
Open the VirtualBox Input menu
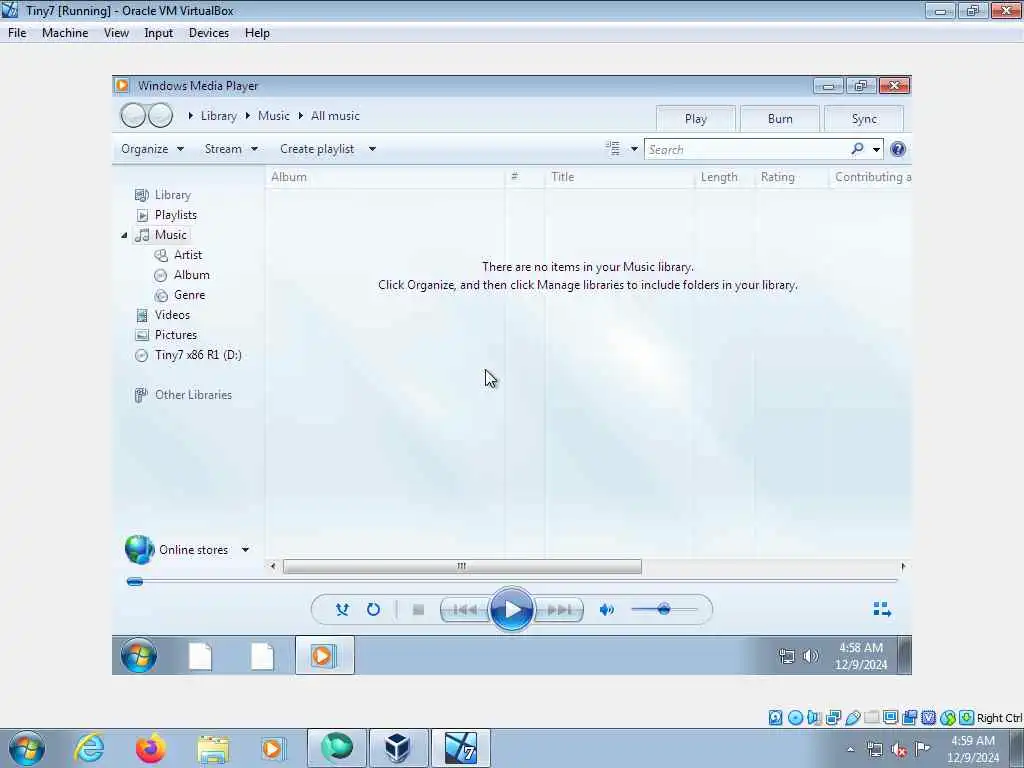pyautogui.click(x=158, y=33)
